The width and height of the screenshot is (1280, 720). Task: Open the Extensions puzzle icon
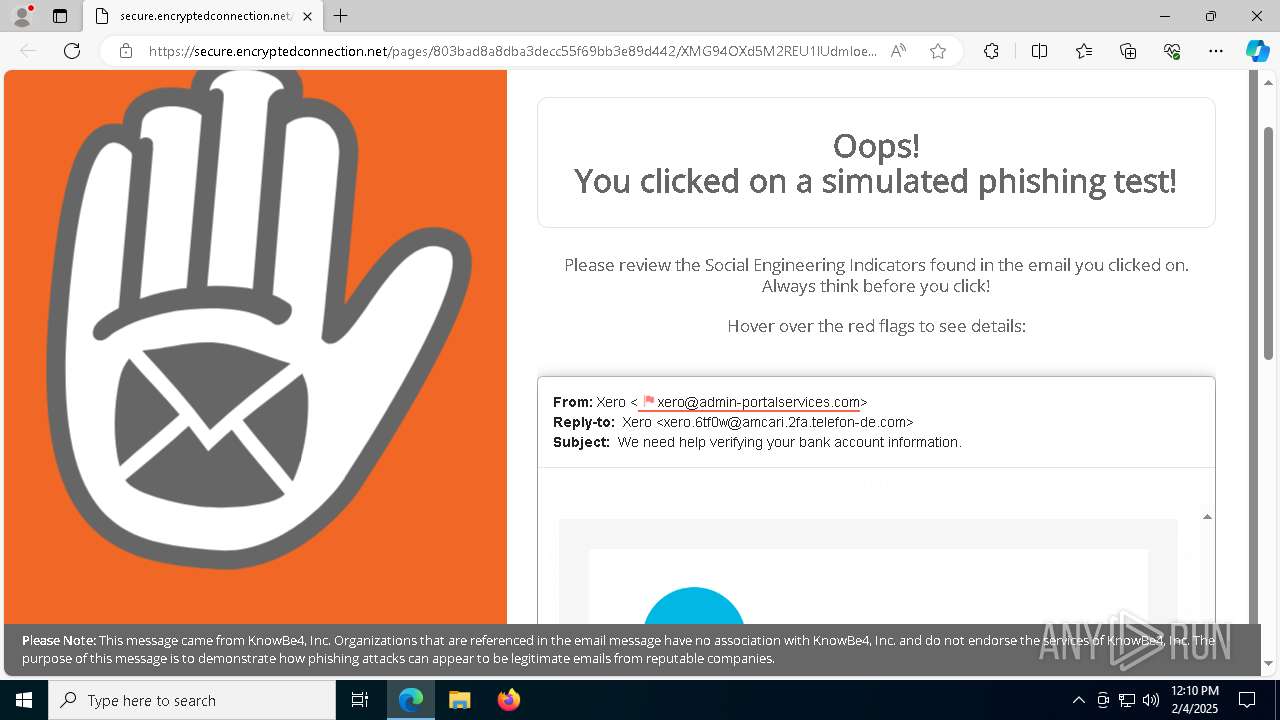click(x=991, y=51)
